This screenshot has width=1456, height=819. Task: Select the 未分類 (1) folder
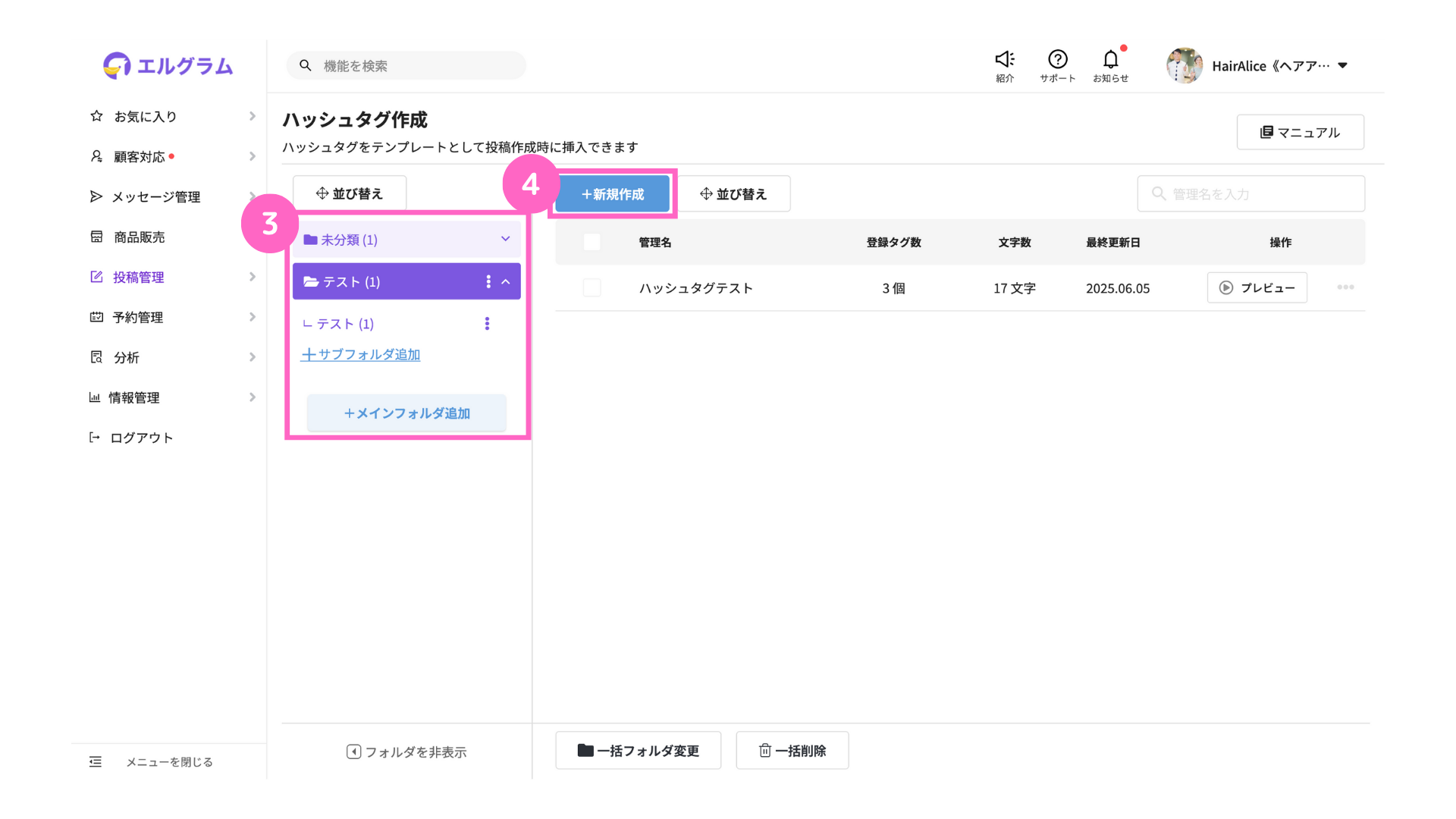click(x=406, y=239)
